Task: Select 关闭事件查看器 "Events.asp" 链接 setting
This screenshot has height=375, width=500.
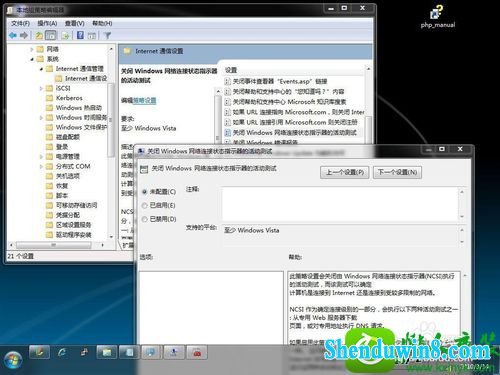Action: point(276,81)
